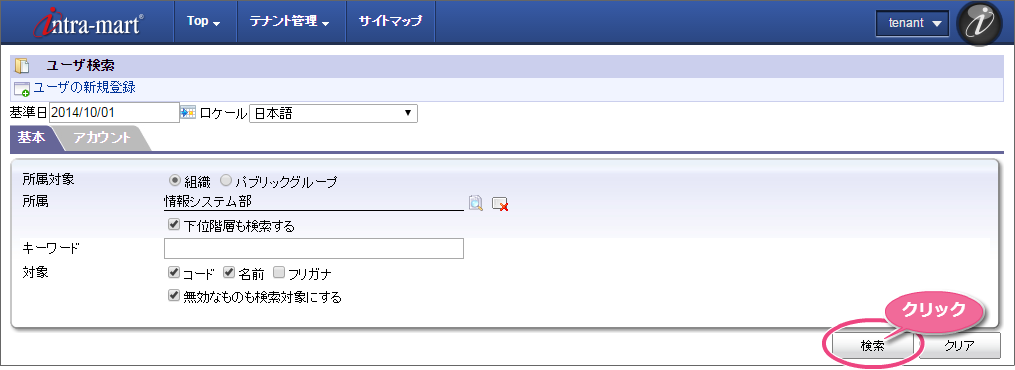This screenshot has height=370, width=1015.
Task: Click the ユーザ検索 folder icon
Action: coord(22,65)
